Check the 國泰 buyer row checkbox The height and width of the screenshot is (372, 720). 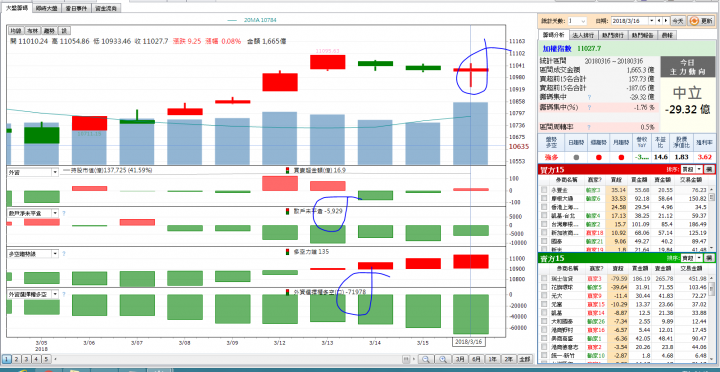coord(544,241)
